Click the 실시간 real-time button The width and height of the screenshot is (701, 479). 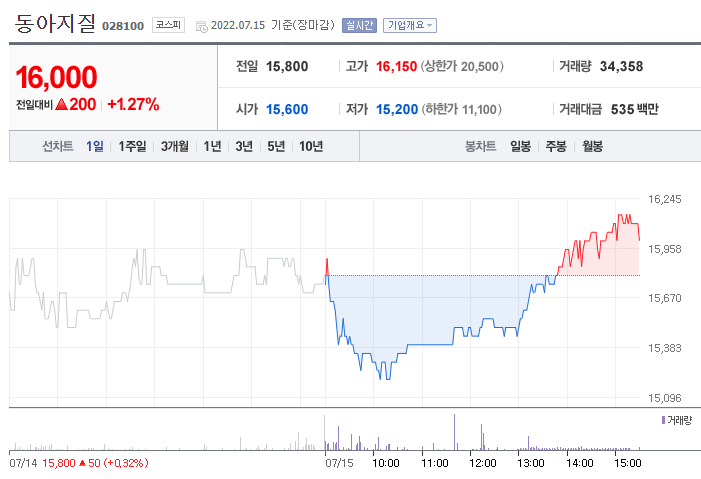(x=359, y=25)
